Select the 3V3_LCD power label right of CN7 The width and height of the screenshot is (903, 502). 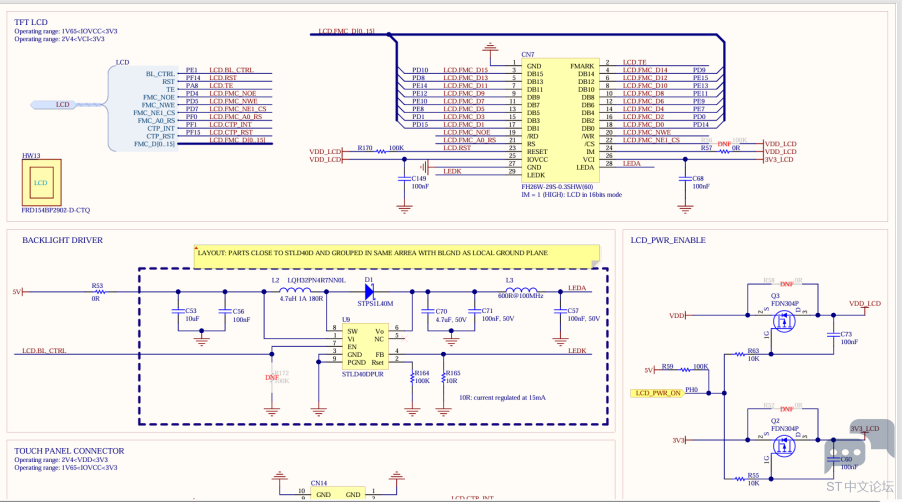coord(779,159)
